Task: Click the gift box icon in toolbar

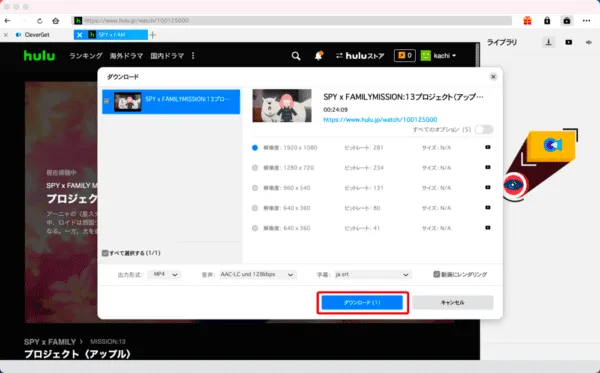Action: (527, 21)
